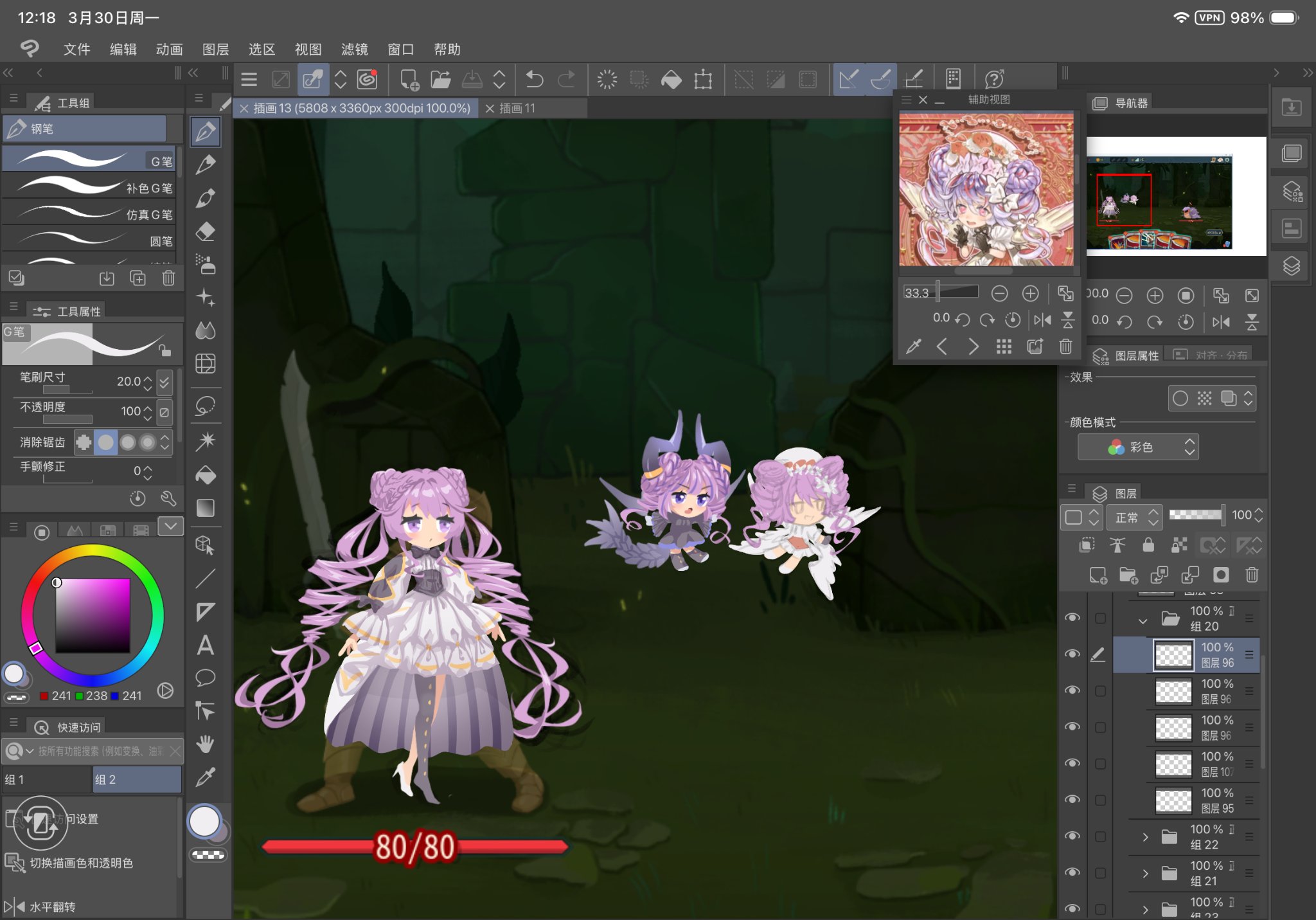This screenshot has height=920, width=1316.
Task: Delete layer with the layer panel trash icon
Action: (1252, 575)
